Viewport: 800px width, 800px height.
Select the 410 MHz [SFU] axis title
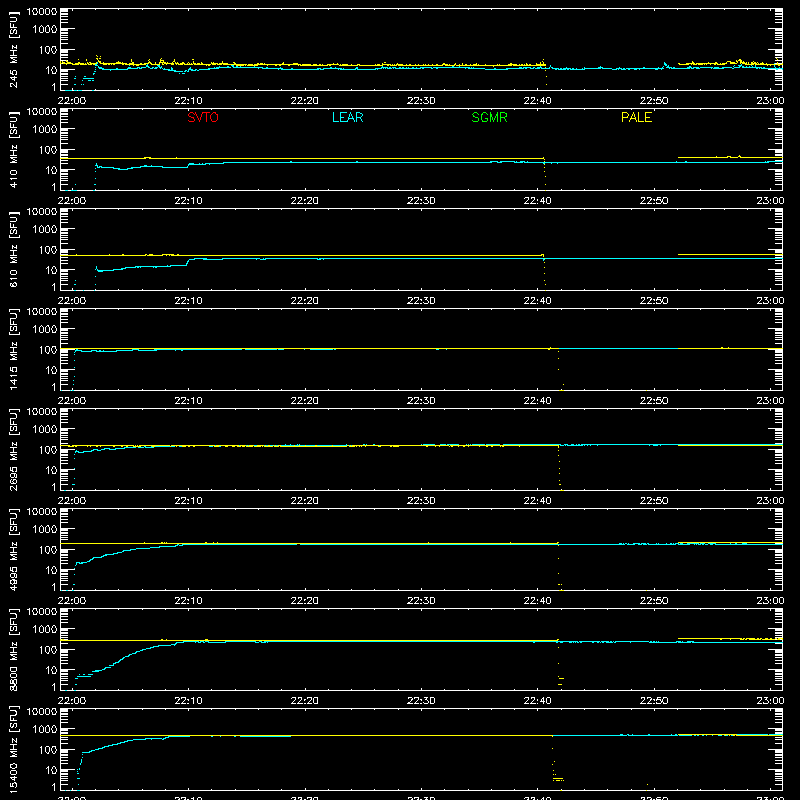coord(14,149)
